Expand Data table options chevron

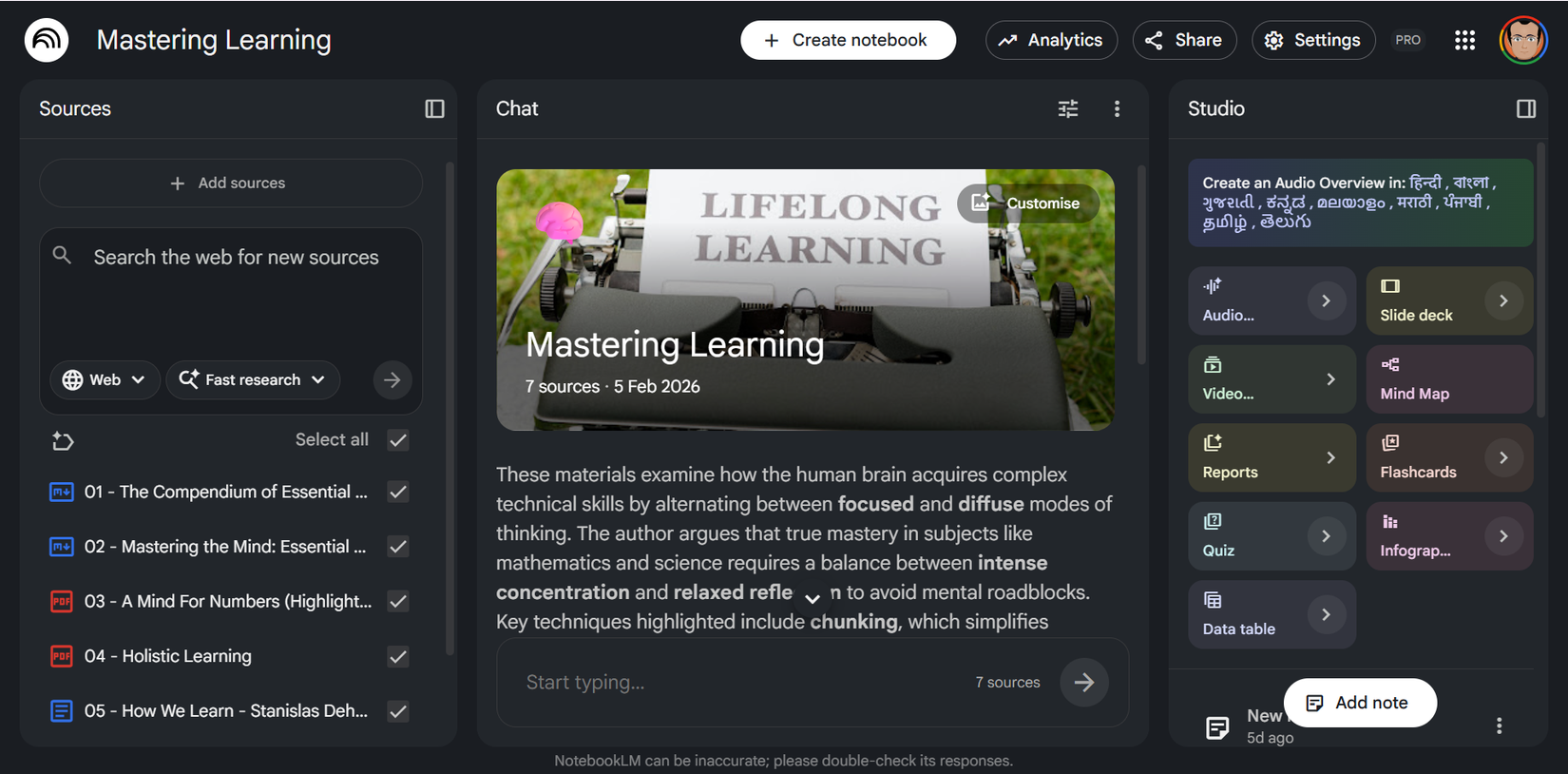(x=1326, y=614)
